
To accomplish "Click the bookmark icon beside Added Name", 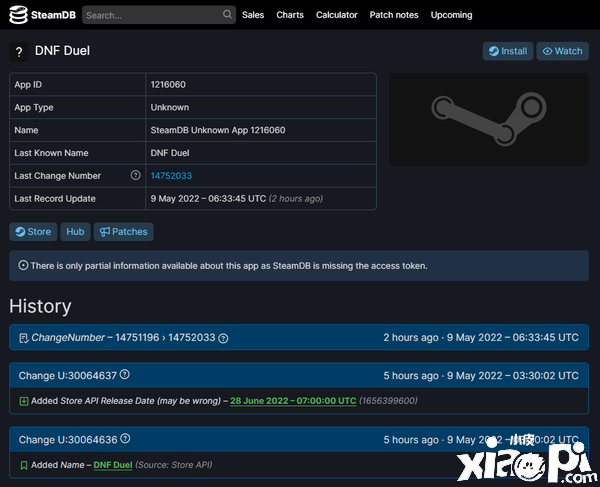I will 24,465.
